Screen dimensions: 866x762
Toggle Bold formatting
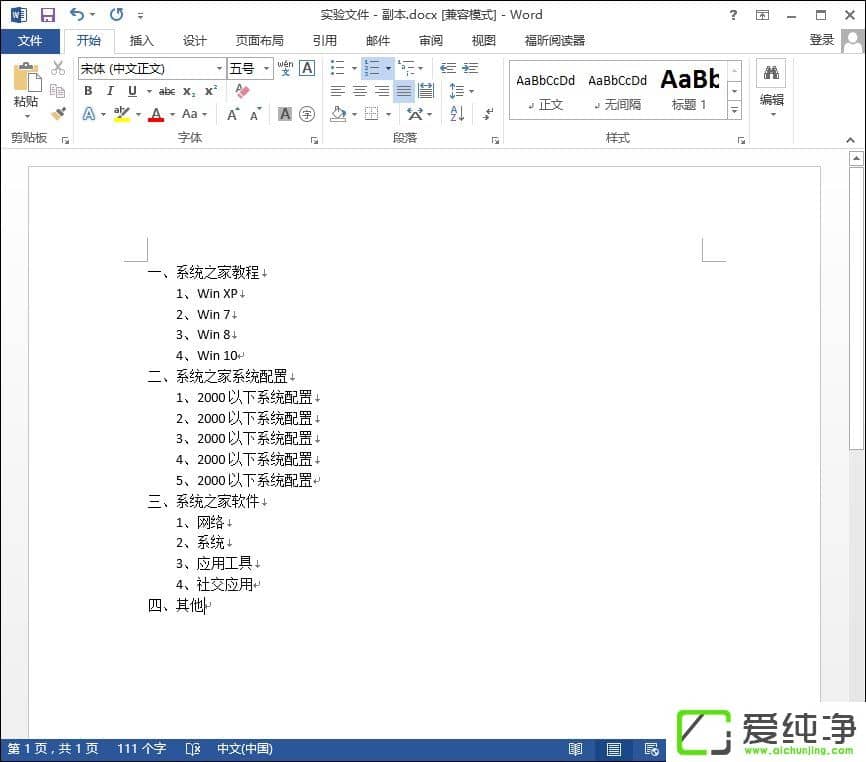(88, 91)
